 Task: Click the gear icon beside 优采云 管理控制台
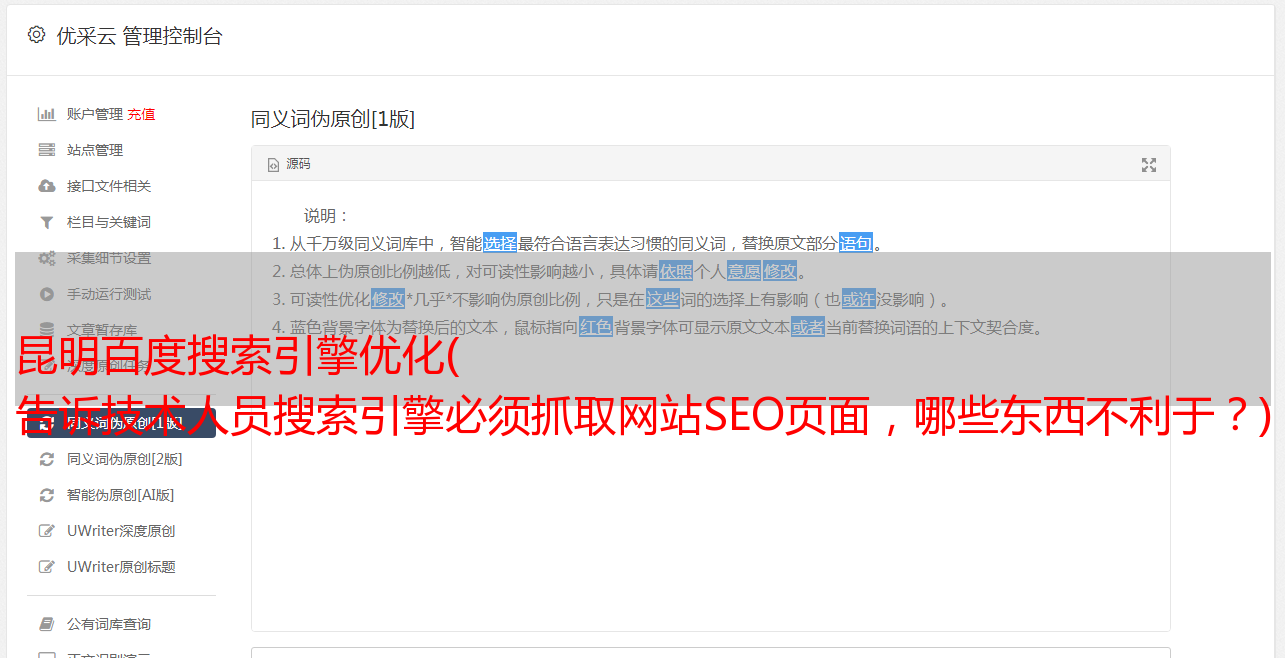[x=36, y=35]
